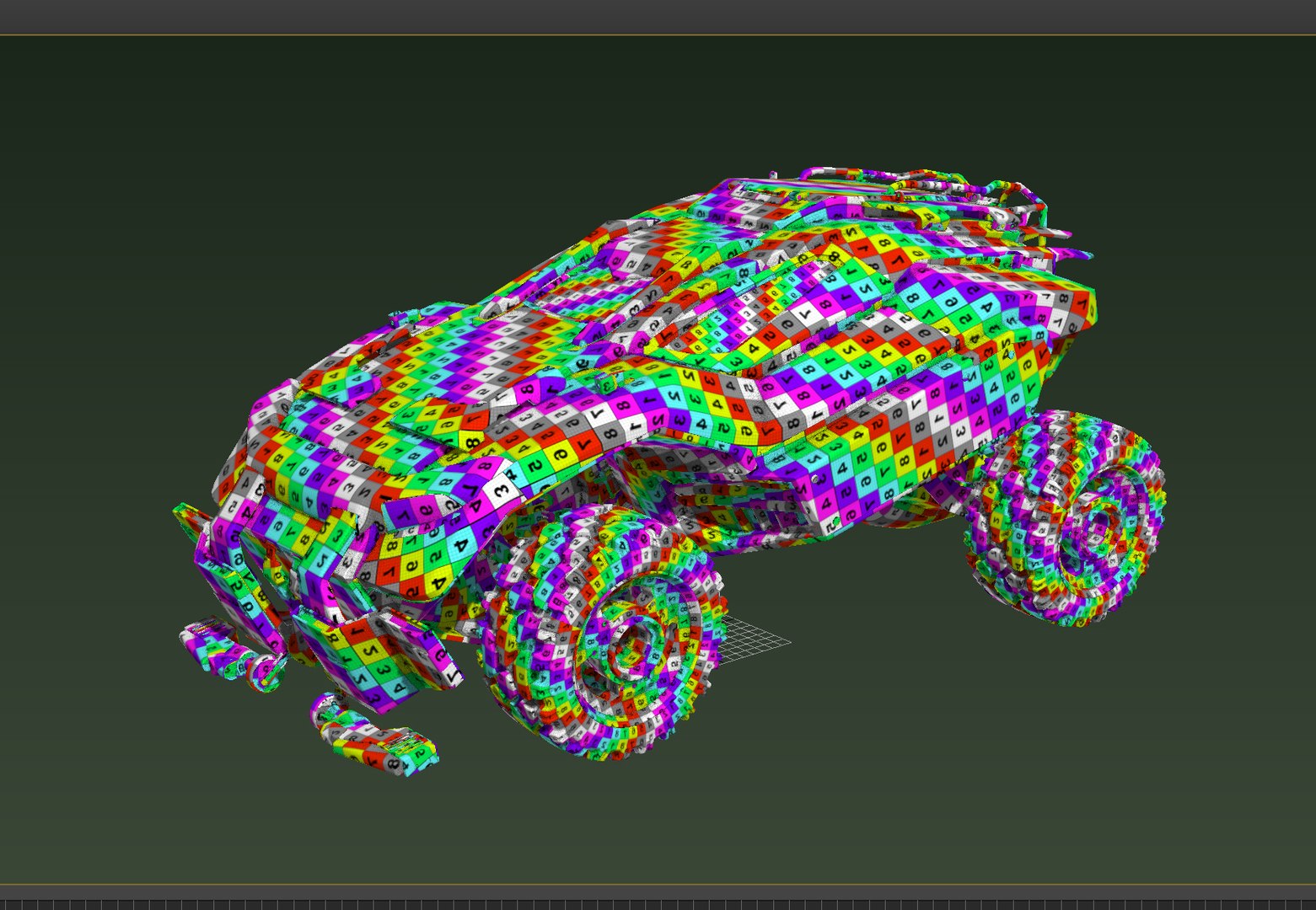Select the UV-checkered car body in viewport
The width and height of the screenshot is (1316, 910).
click(x=641, y=379)
